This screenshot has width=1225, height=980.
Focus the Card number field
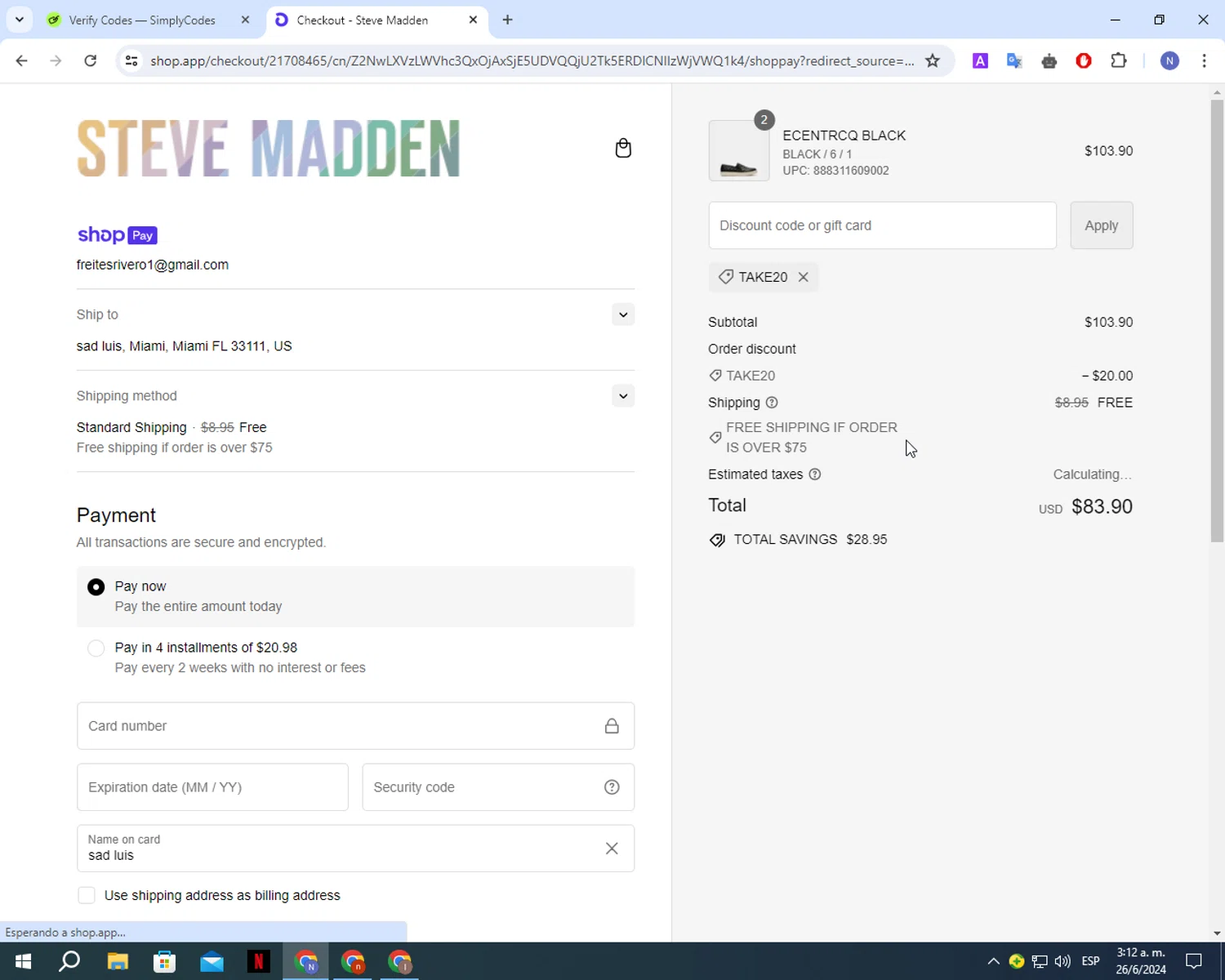(355, 726)
